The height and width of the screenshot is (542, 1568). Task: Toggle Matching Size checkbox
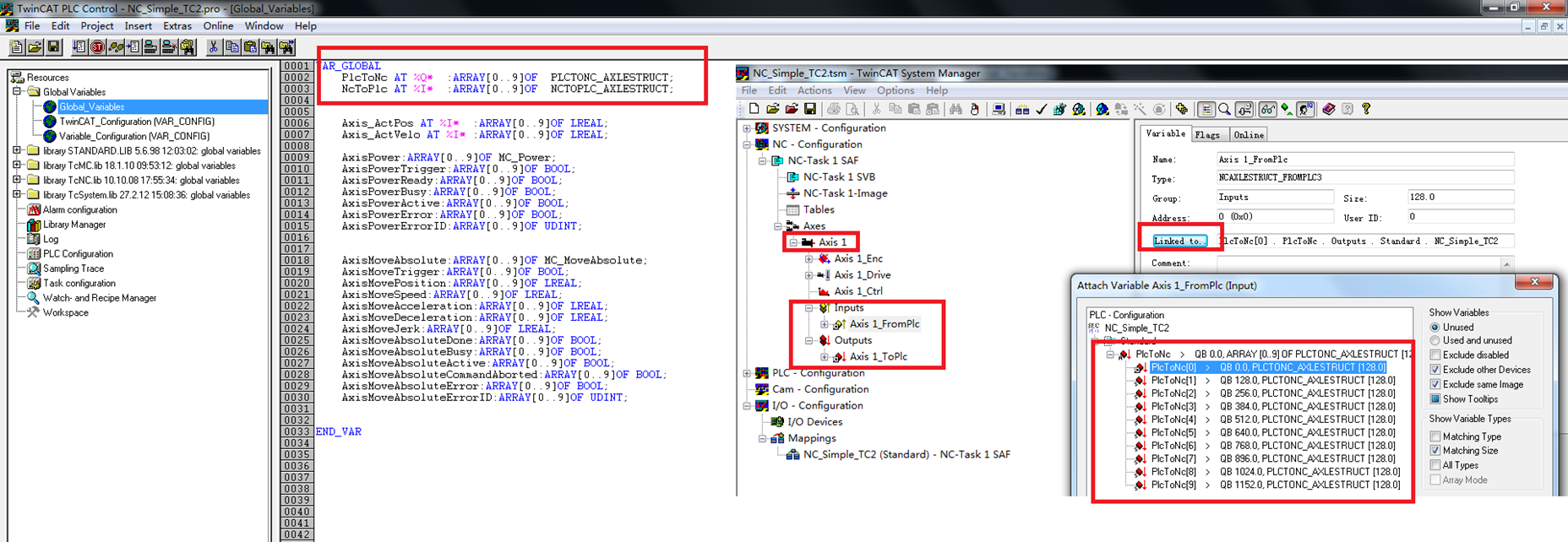click(x=1435, y=450)
